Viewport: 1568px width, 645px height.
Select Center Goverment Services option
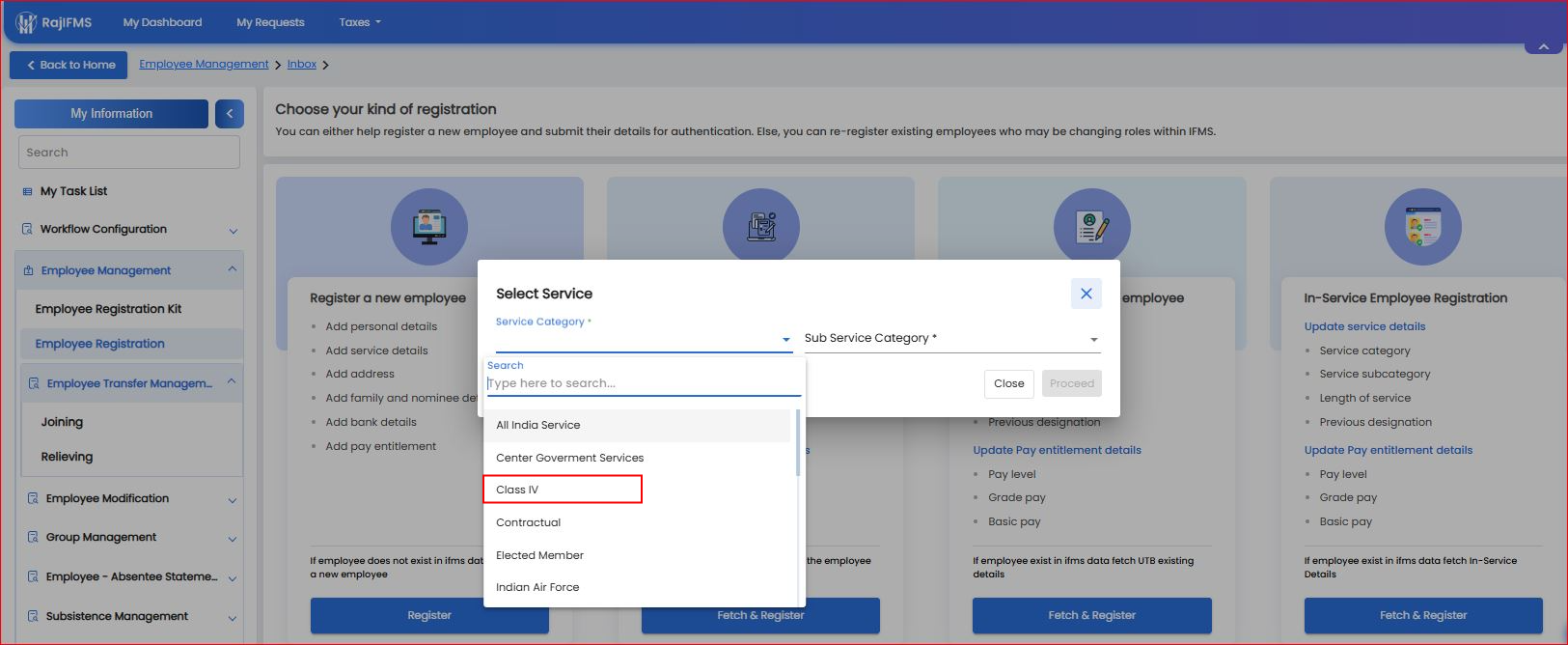click(x=637, y=458)
